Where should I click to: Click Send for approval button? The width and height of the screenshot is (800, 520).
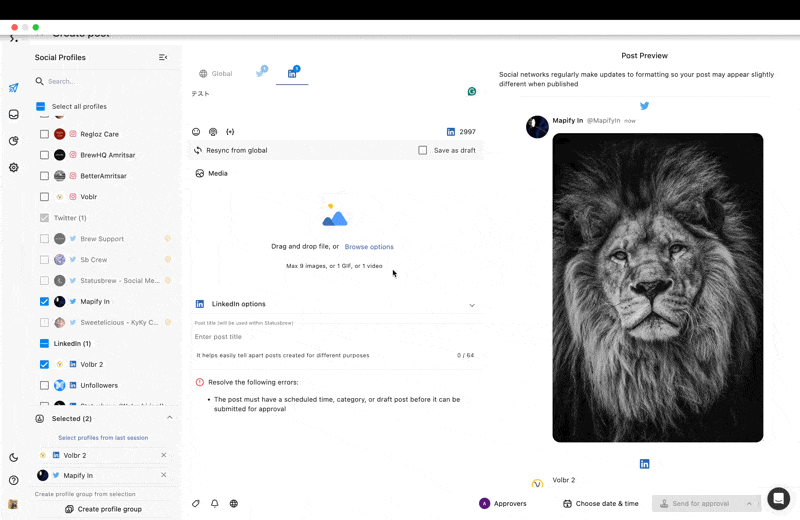[695, 504]
